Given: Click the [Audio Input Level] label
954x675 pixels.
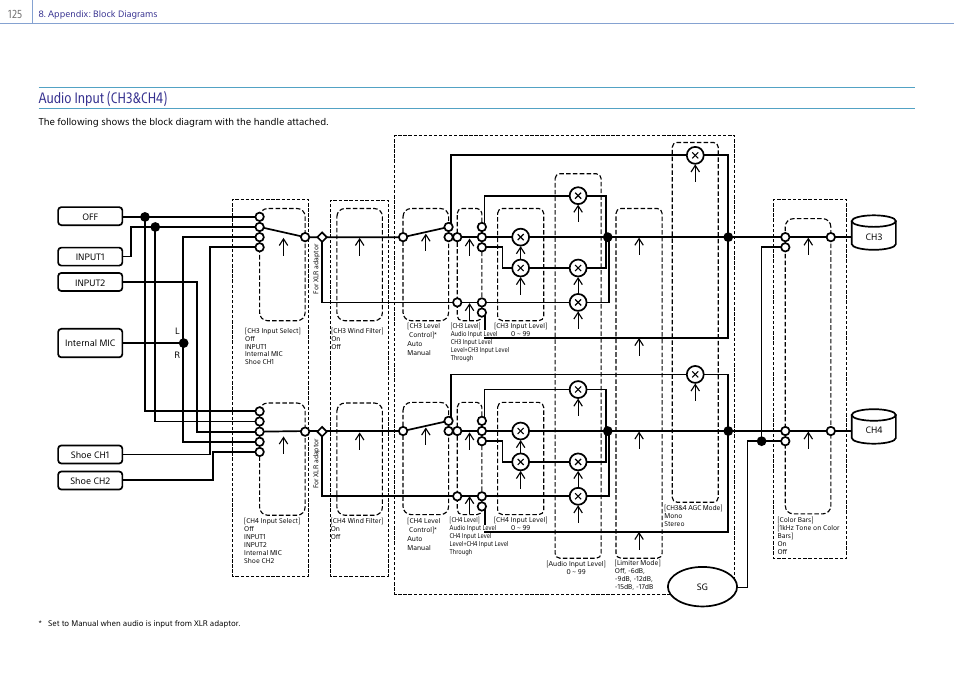Looking at the screenshot, I should [x=576, y=564].
